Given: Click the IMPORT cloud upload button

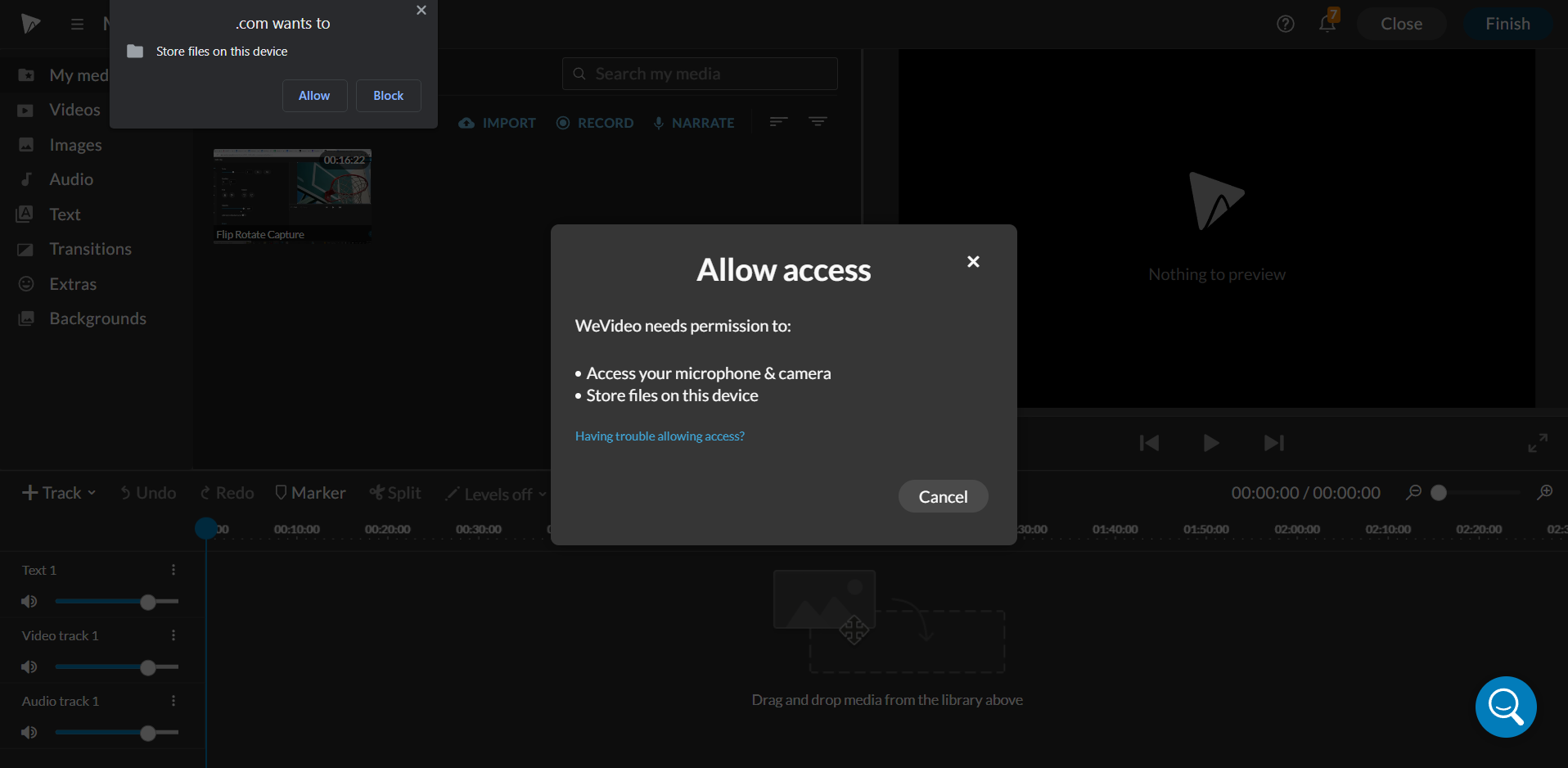Looking at the screenshot, I should pyautogui.click(x=498, y=123).
